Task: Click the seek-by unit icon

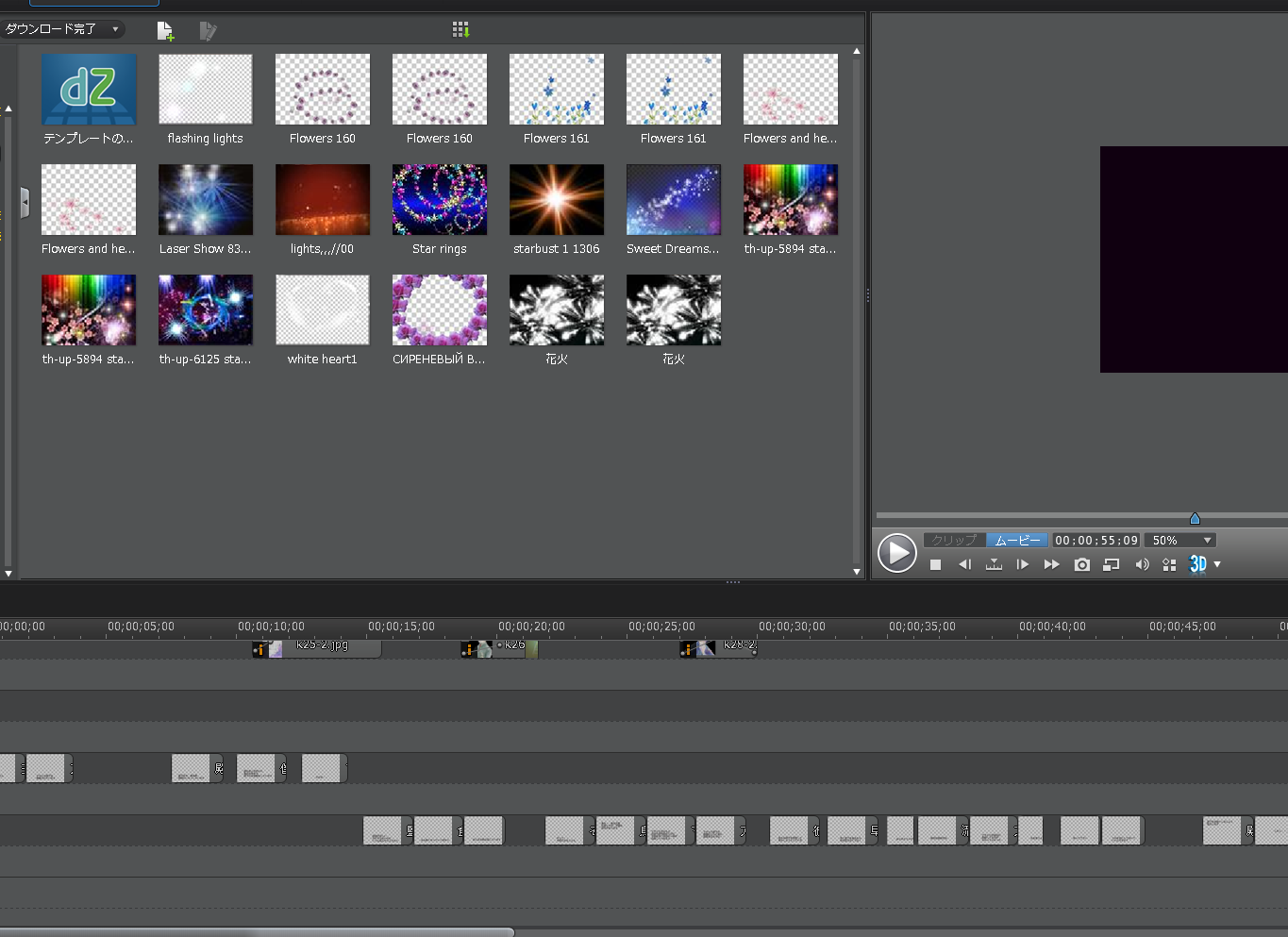Action: point(994,564)
